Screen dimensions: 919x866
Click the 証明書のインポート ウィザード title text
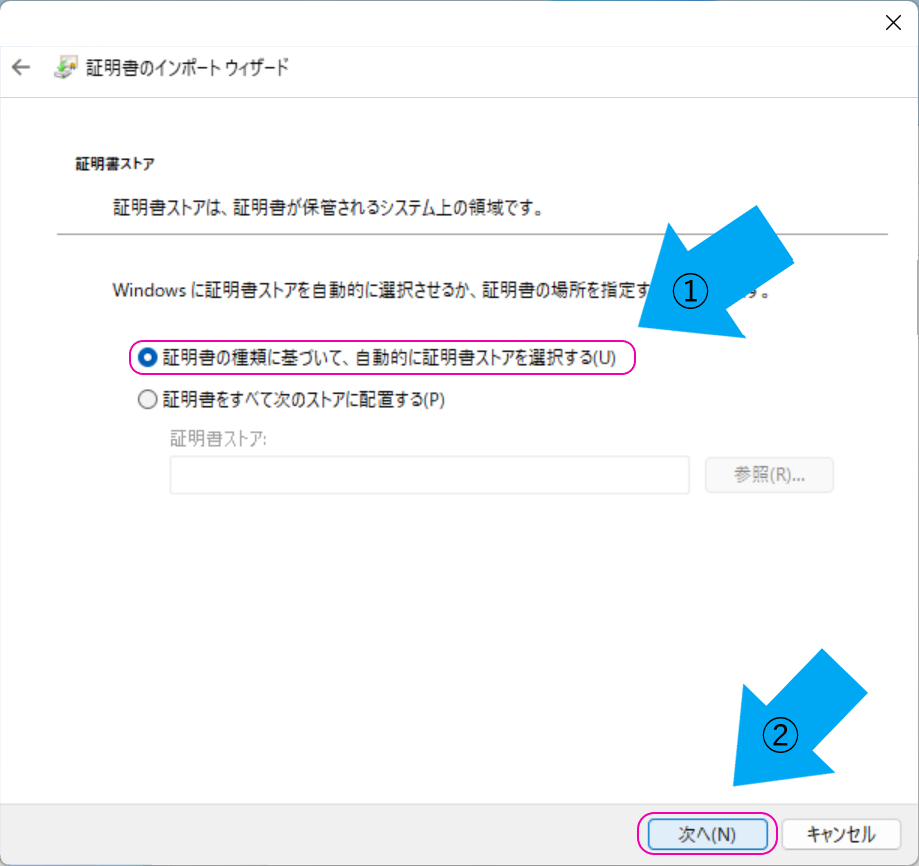pyautogui.click(x=188, y=67)
